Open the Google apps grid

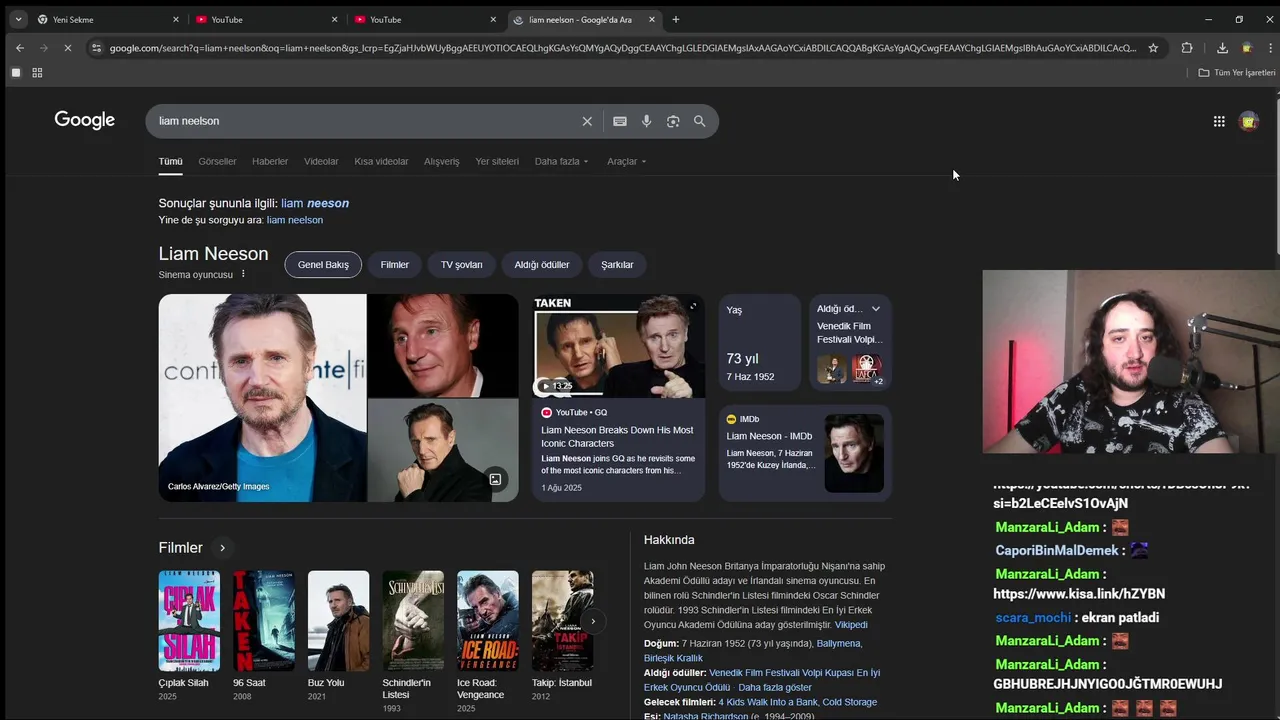point(1219,121)
